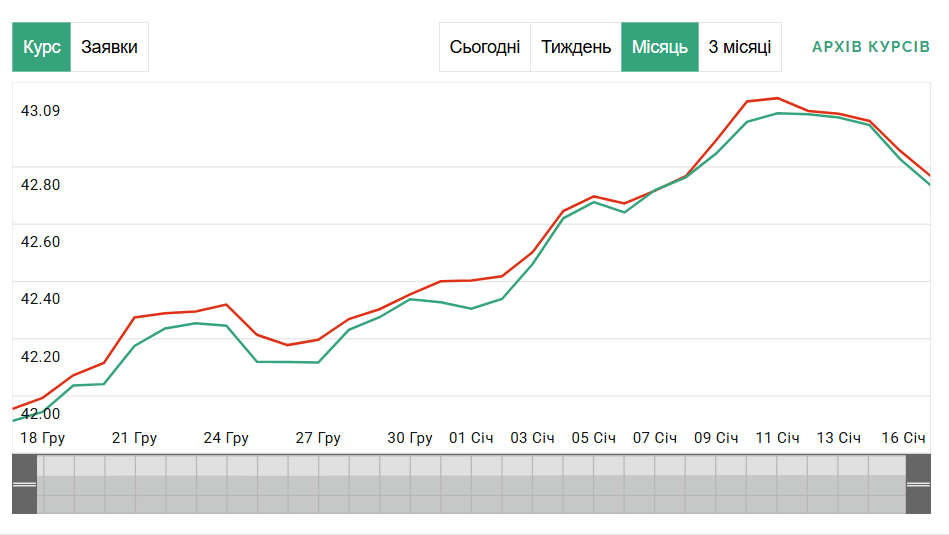Click the left grip handle of range scrollbar
Screen dimensions: 949x535
(24, 484)
